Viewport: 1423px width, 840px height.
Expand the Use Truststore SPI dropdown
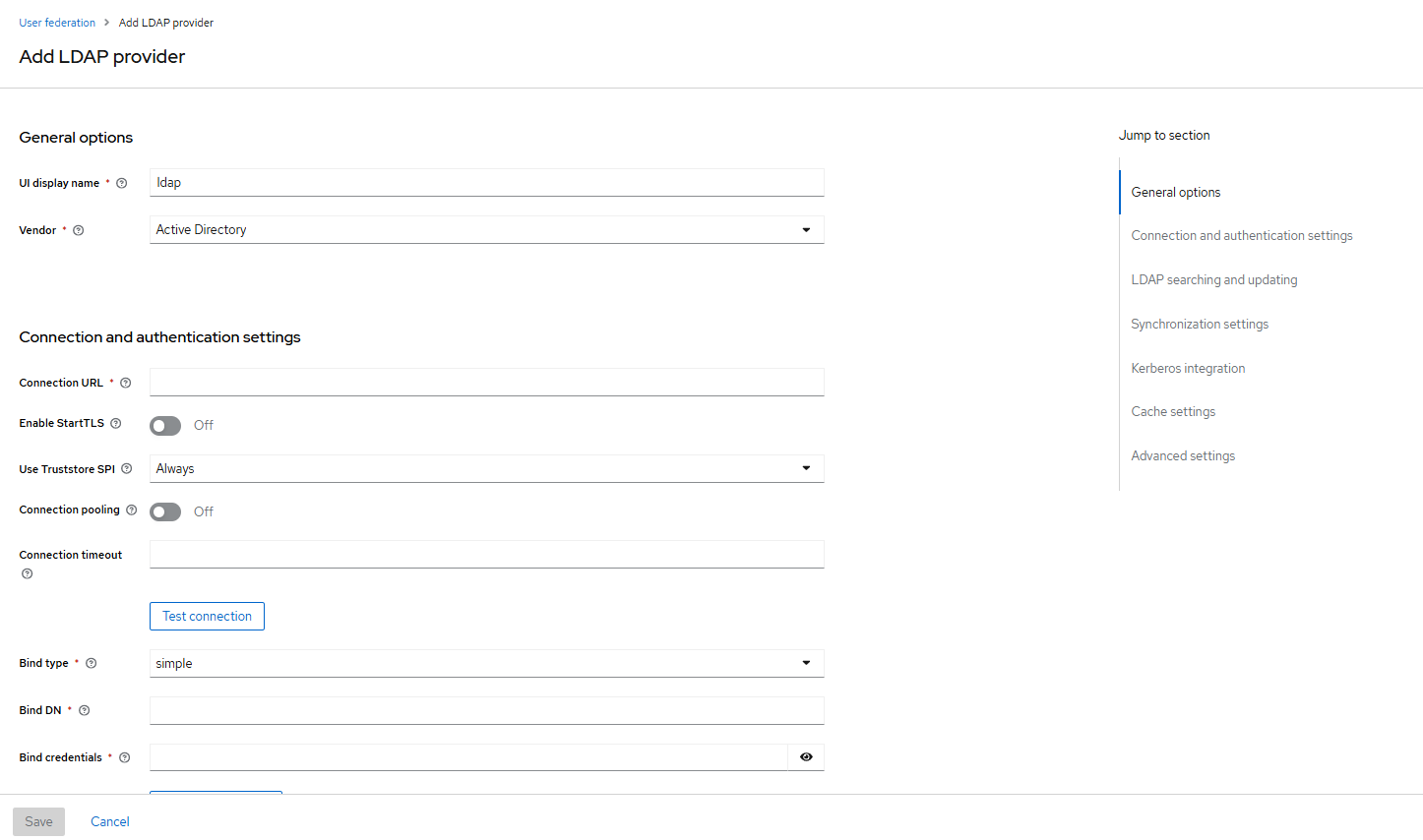tap(806, 468)
